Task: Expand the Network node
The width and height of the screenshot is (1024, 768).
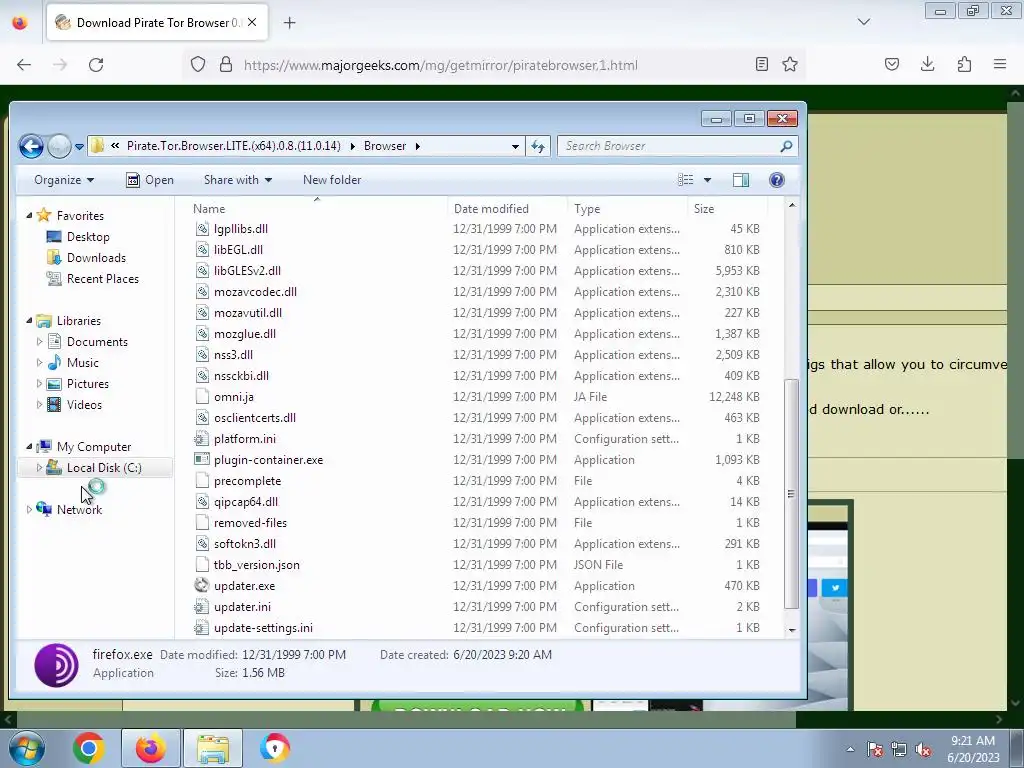Action: (x=29, y=509)
